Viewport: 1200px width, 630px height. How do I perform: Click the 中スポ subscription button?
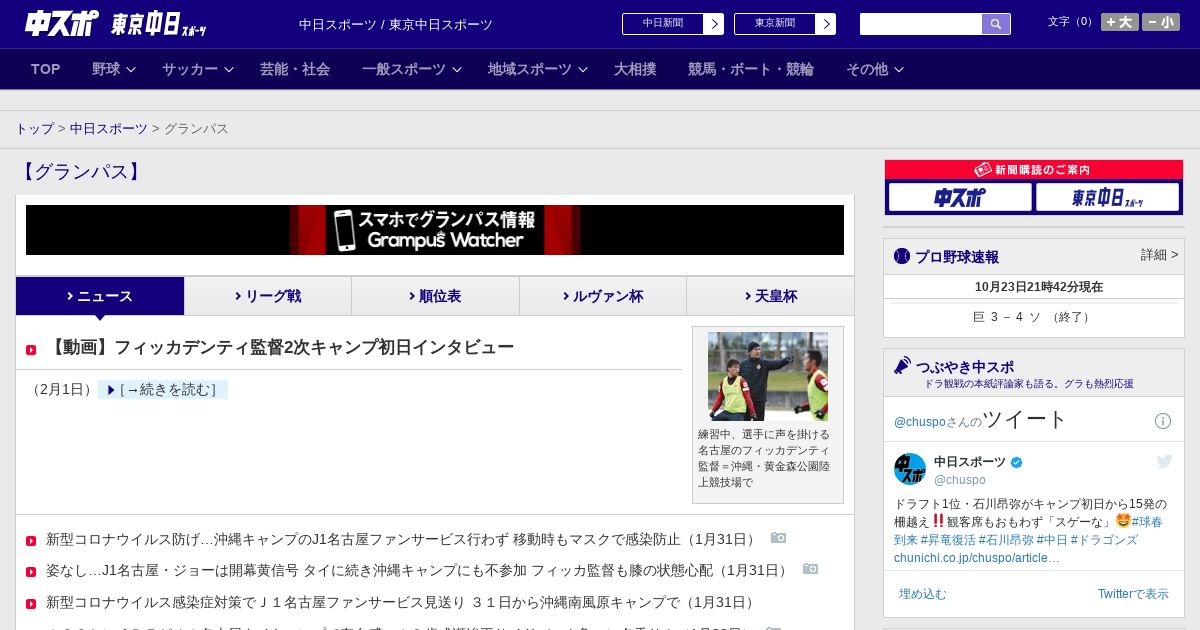tap(960, 197)
